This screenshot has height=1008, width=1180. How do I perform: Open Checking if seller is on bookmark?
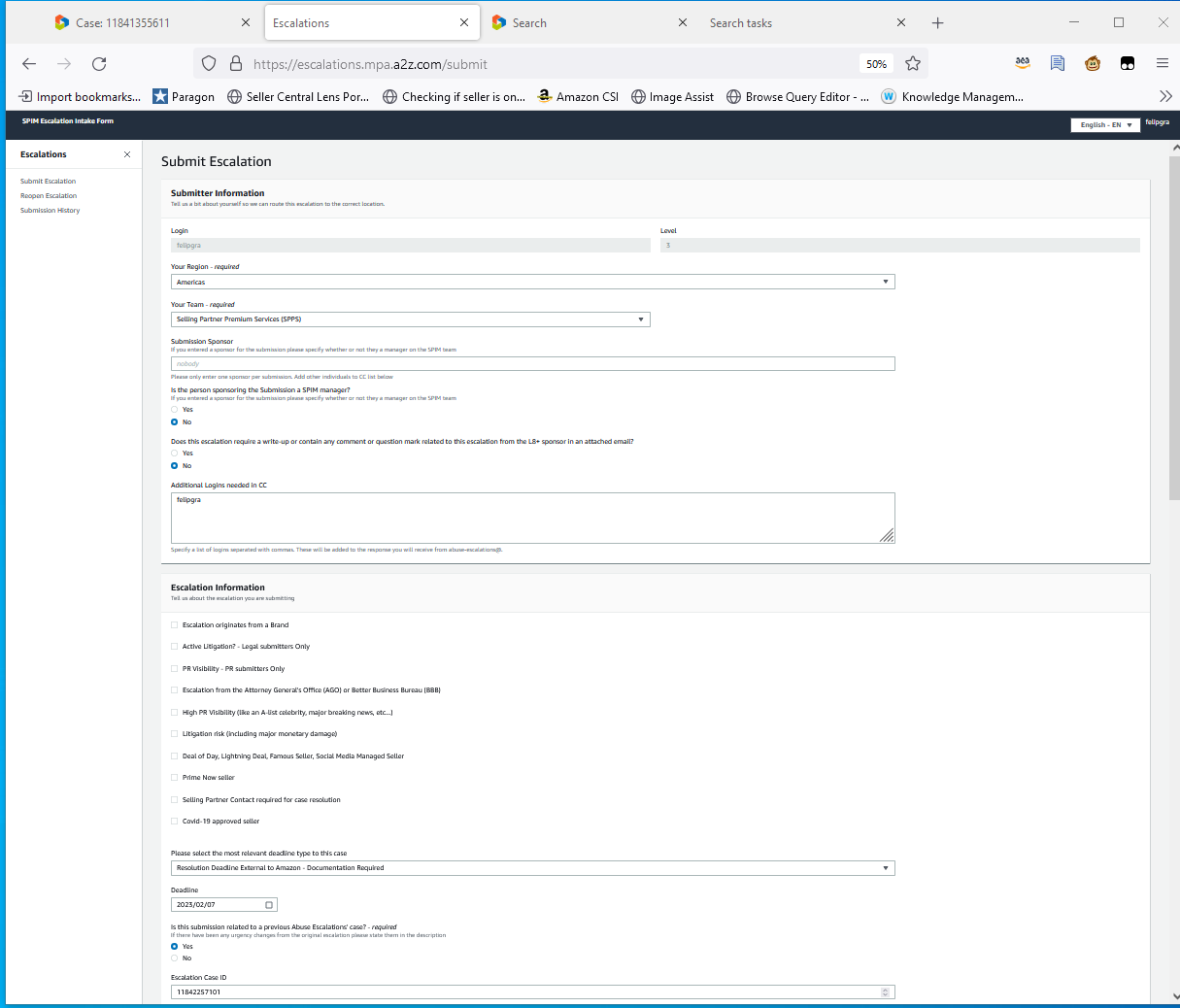click(454, 96)
